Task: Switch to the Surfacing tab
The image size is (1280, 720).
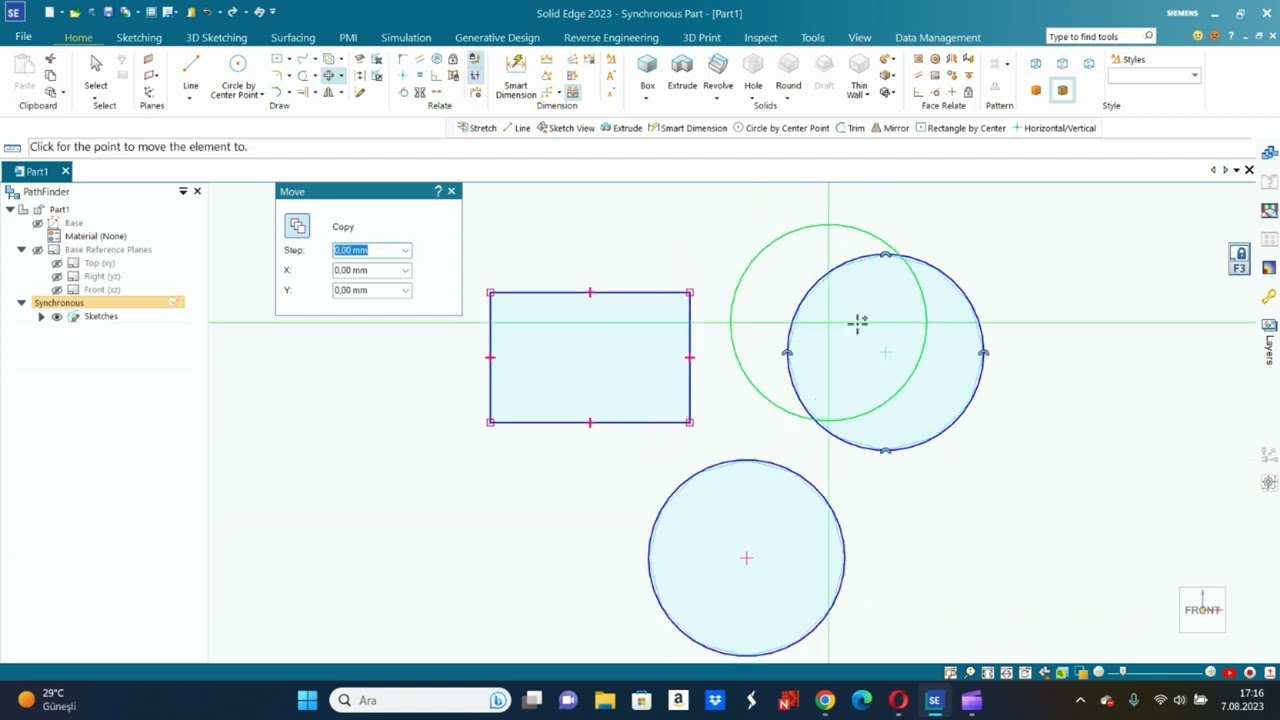Action: [293, 37]
